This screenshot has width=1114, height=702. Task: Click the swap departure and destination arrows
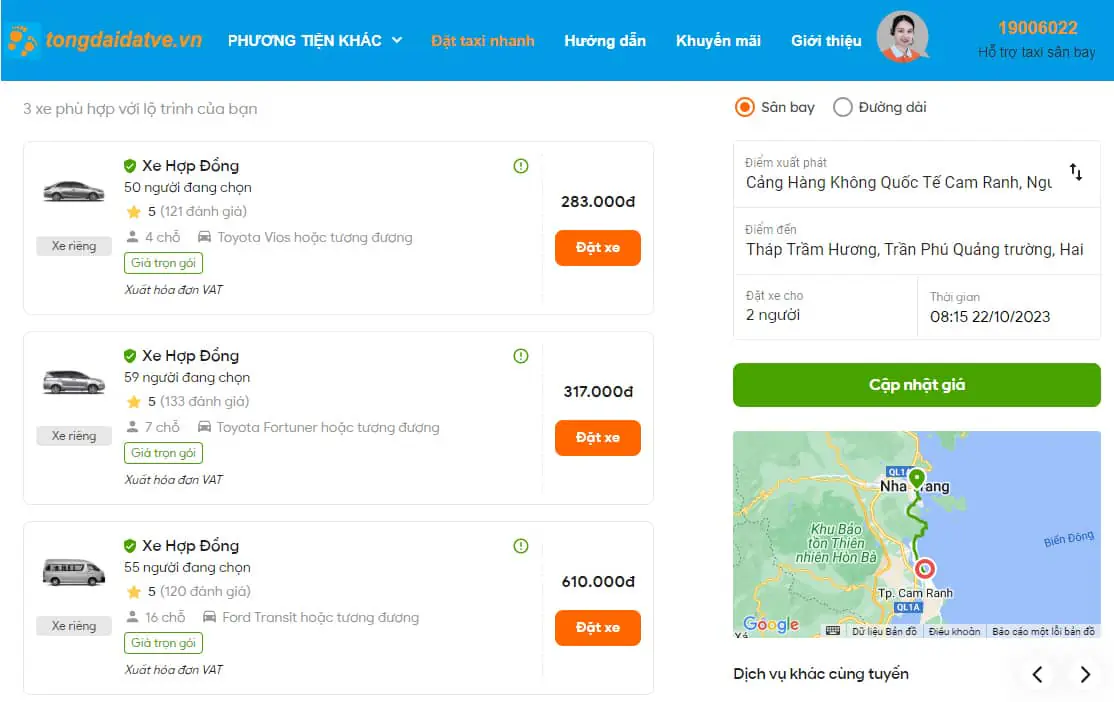(1076, 172)
